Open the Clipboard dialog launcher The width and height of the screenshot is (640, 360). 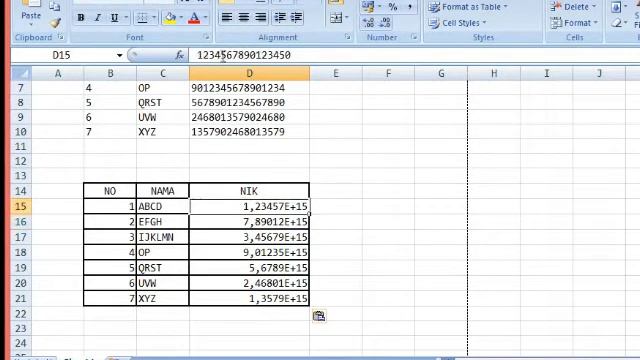click(61, 37)
